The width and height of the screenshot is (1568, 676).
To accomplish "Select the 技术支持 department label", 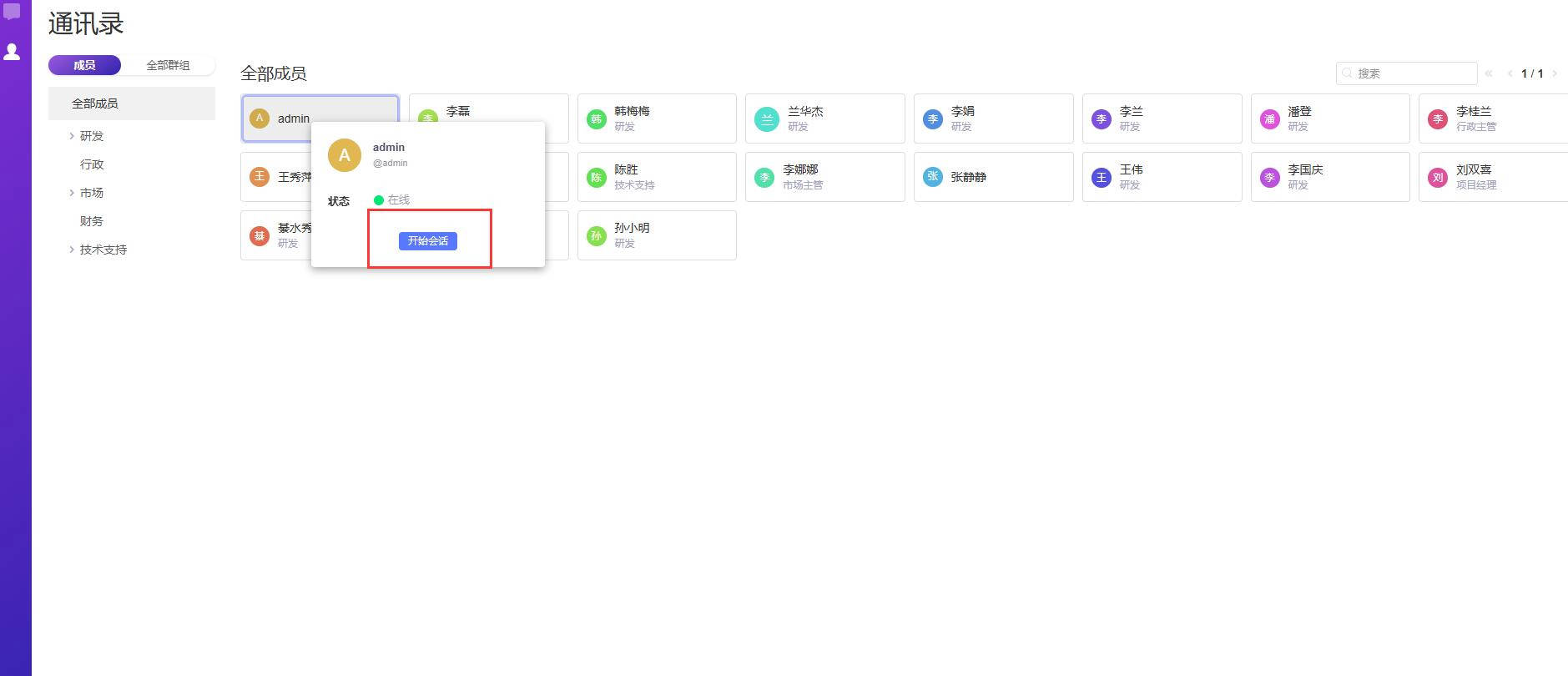I will [103, 250].
